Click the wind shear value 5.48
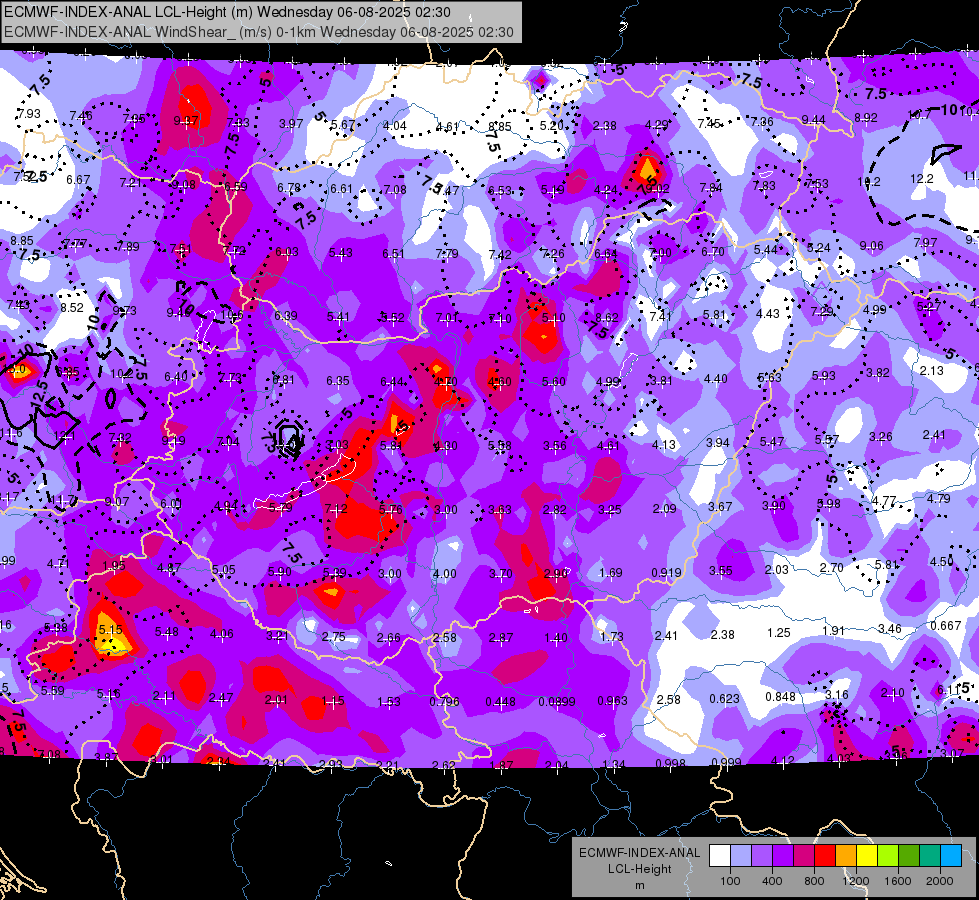Viewport: 979px width, 900px height. point(166,632)
